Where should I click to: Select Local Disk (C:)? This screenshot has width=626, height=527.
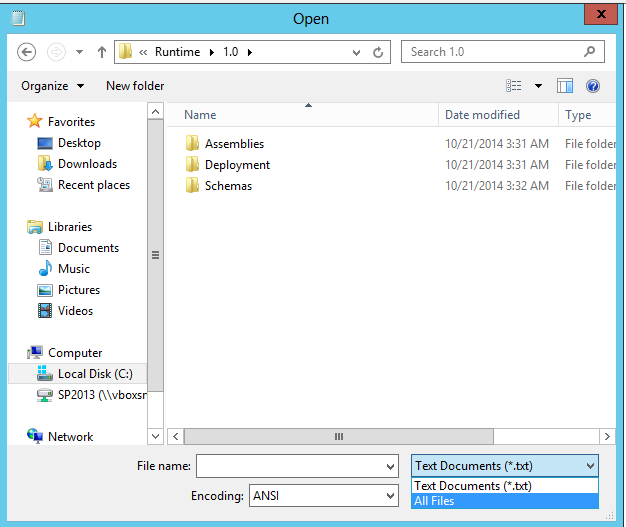pos(77,374)
